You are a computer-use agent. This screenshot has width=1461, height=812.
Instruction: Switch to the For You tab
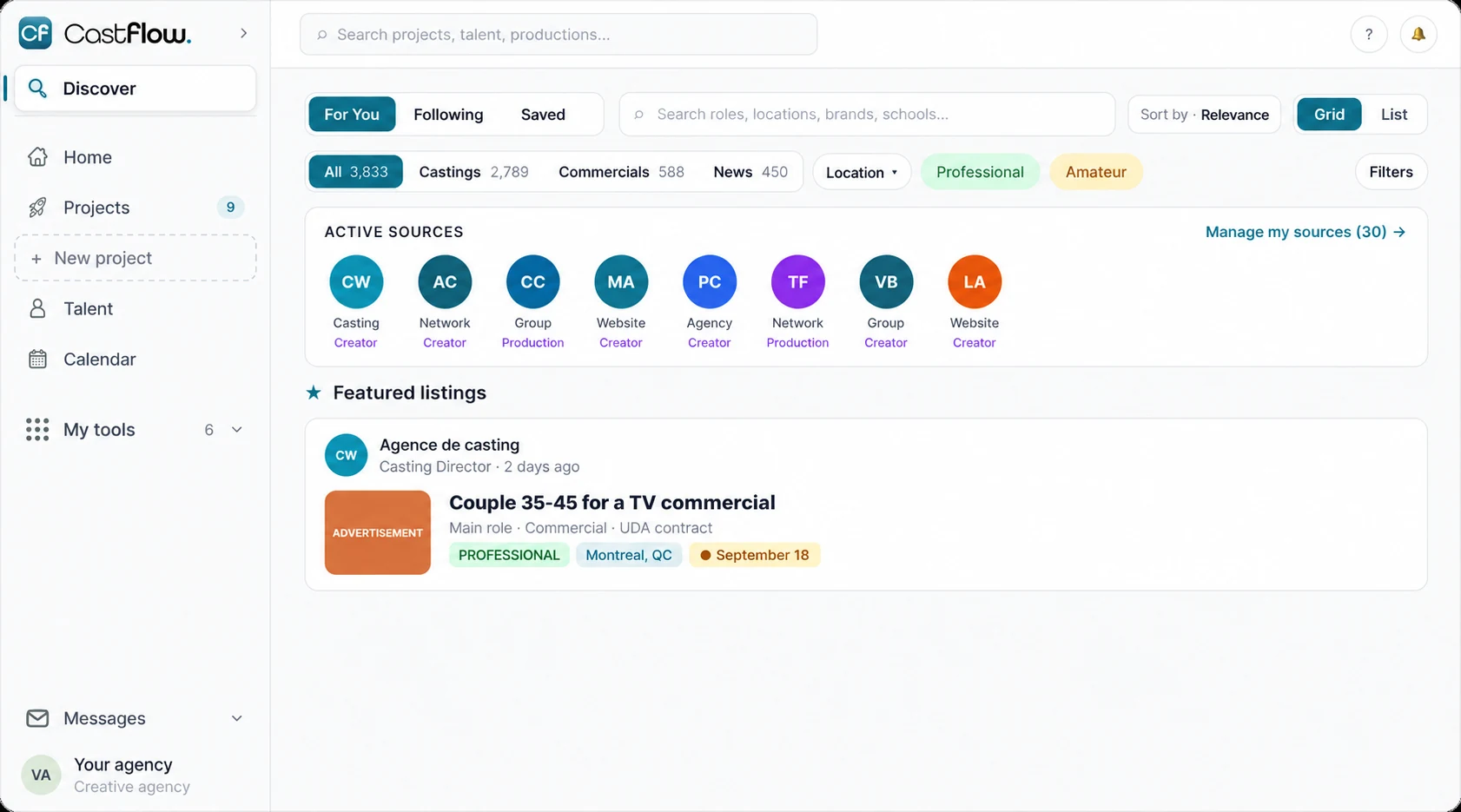352,115
